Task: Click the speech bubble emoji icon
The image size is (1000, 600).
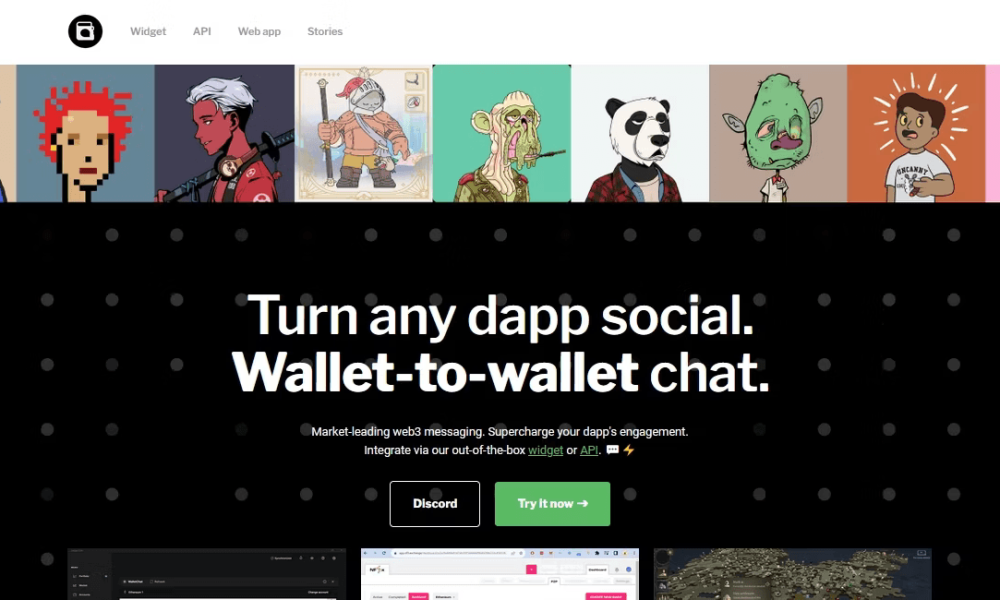Action: pyautogui.click(x=612, y=450)
